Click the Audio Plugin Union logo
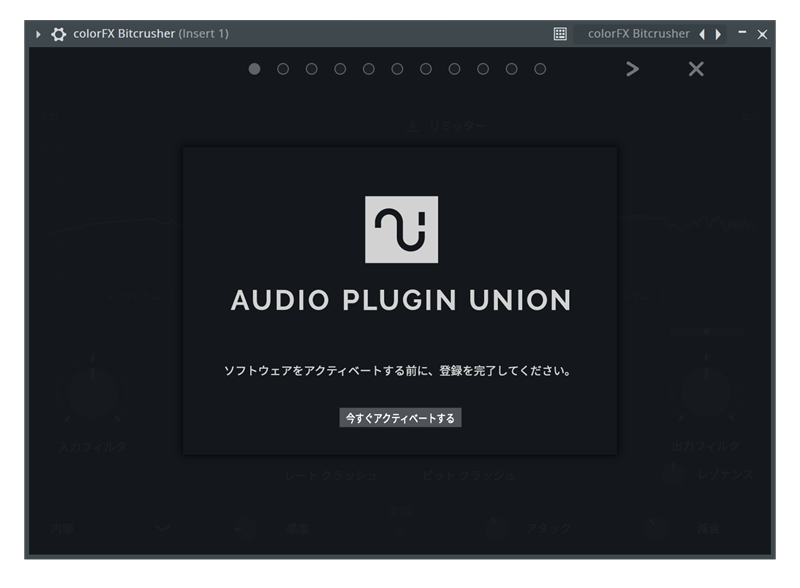800x588 pixels. tap(401, 229)
